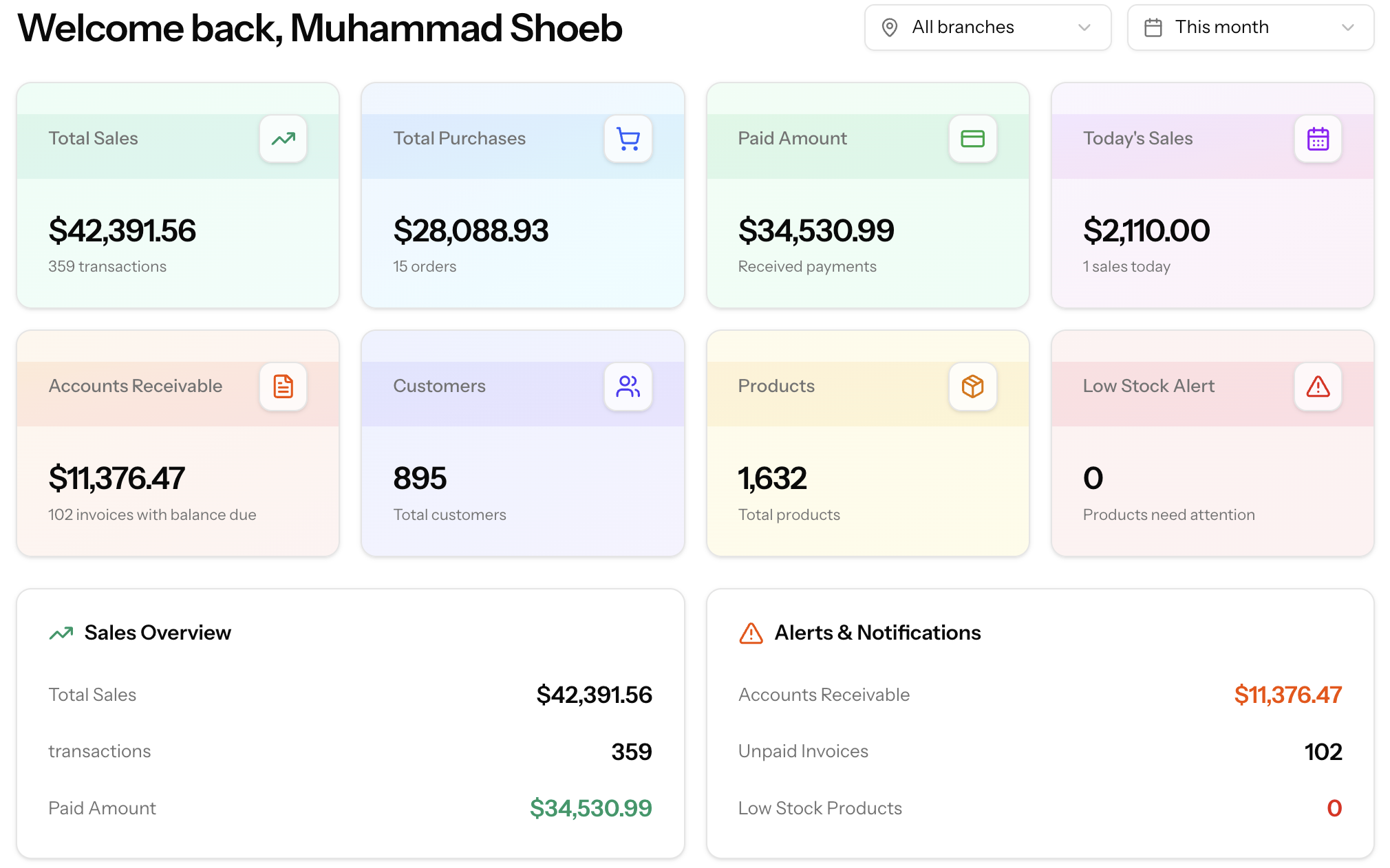Click Accounts Receivable row label in Alerts panel

click(x=824, y=695)
